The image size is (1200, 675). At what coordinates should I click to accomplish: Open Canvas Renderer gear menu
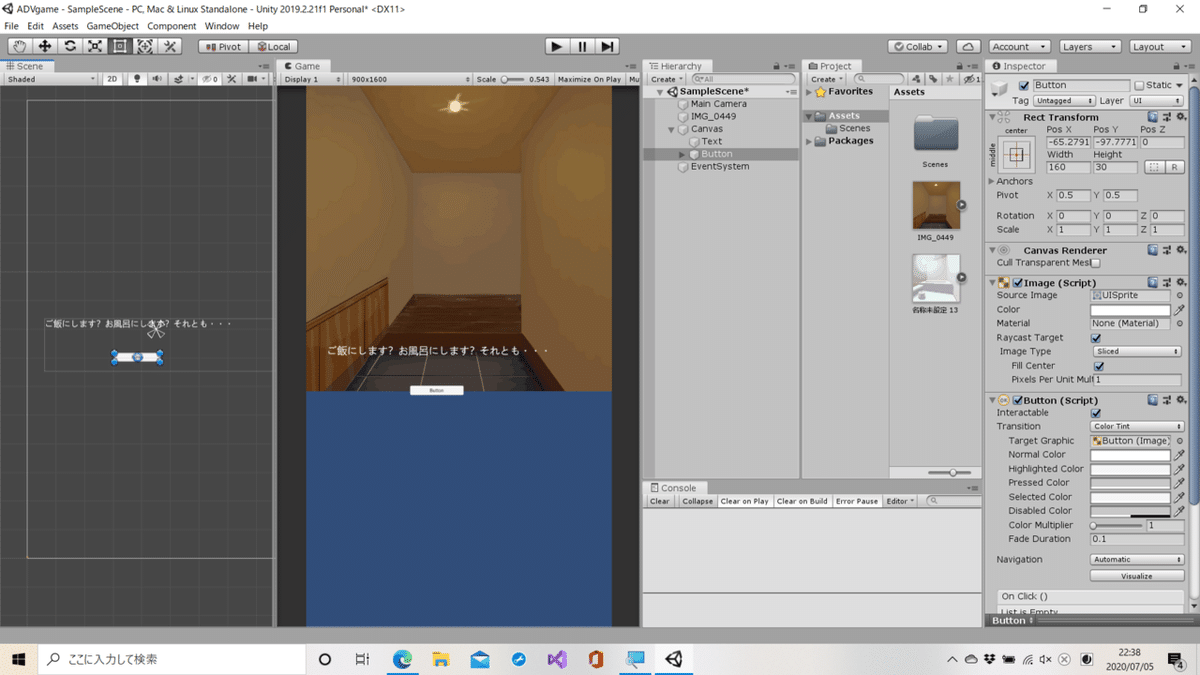[1181, 250]
